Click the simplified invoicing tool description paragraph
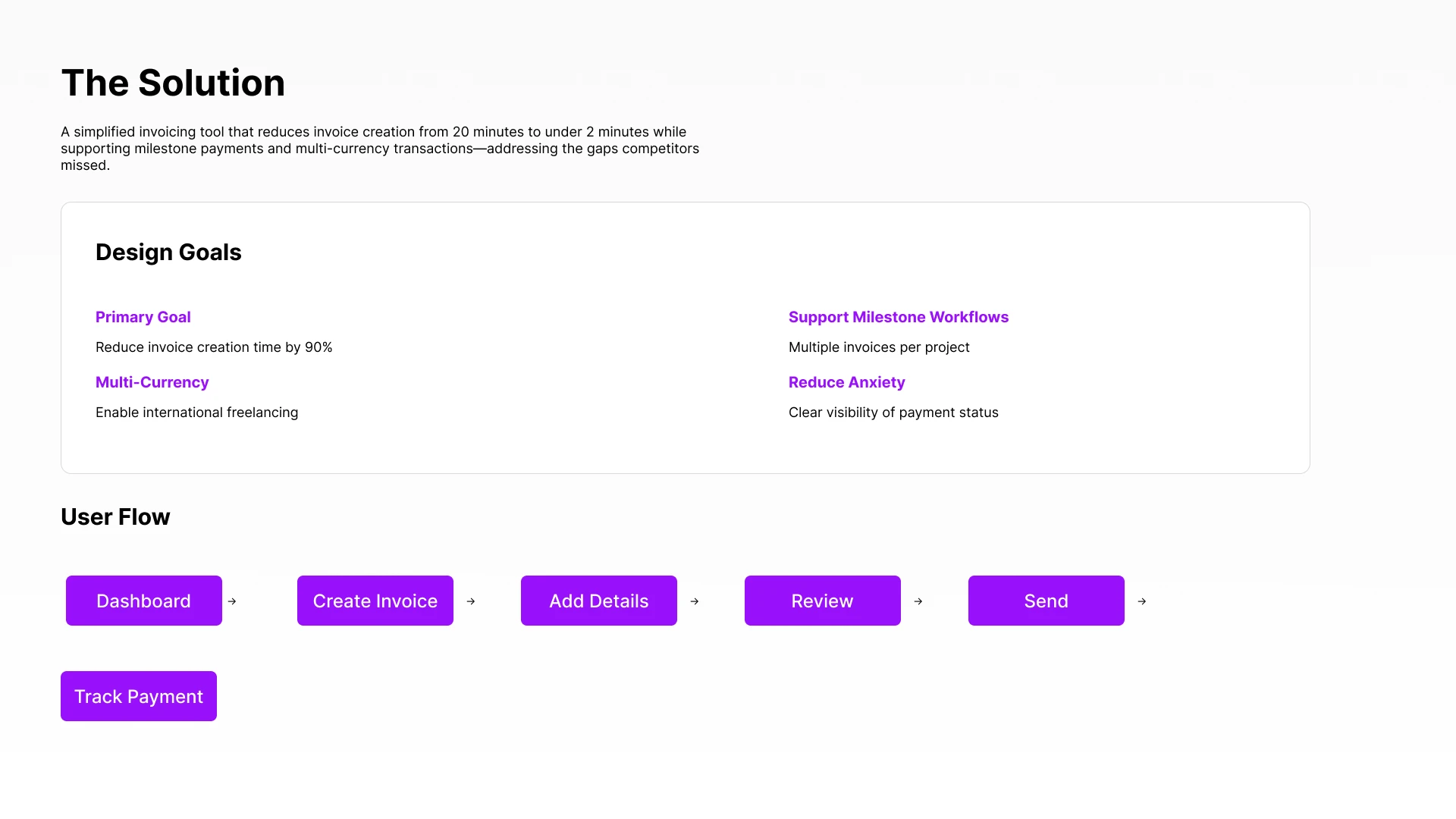Screen dimensions: 1456x819 379,149
